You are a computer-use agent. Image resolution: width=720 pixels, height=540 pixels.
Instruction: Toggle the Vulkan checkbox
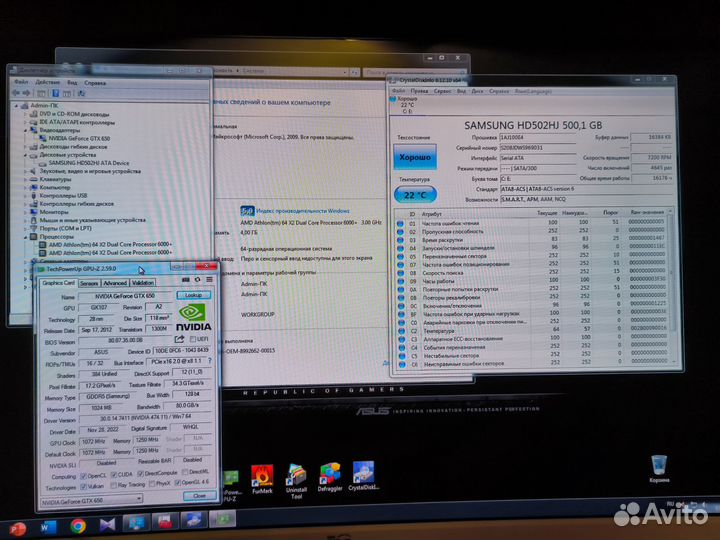point(83,486)
